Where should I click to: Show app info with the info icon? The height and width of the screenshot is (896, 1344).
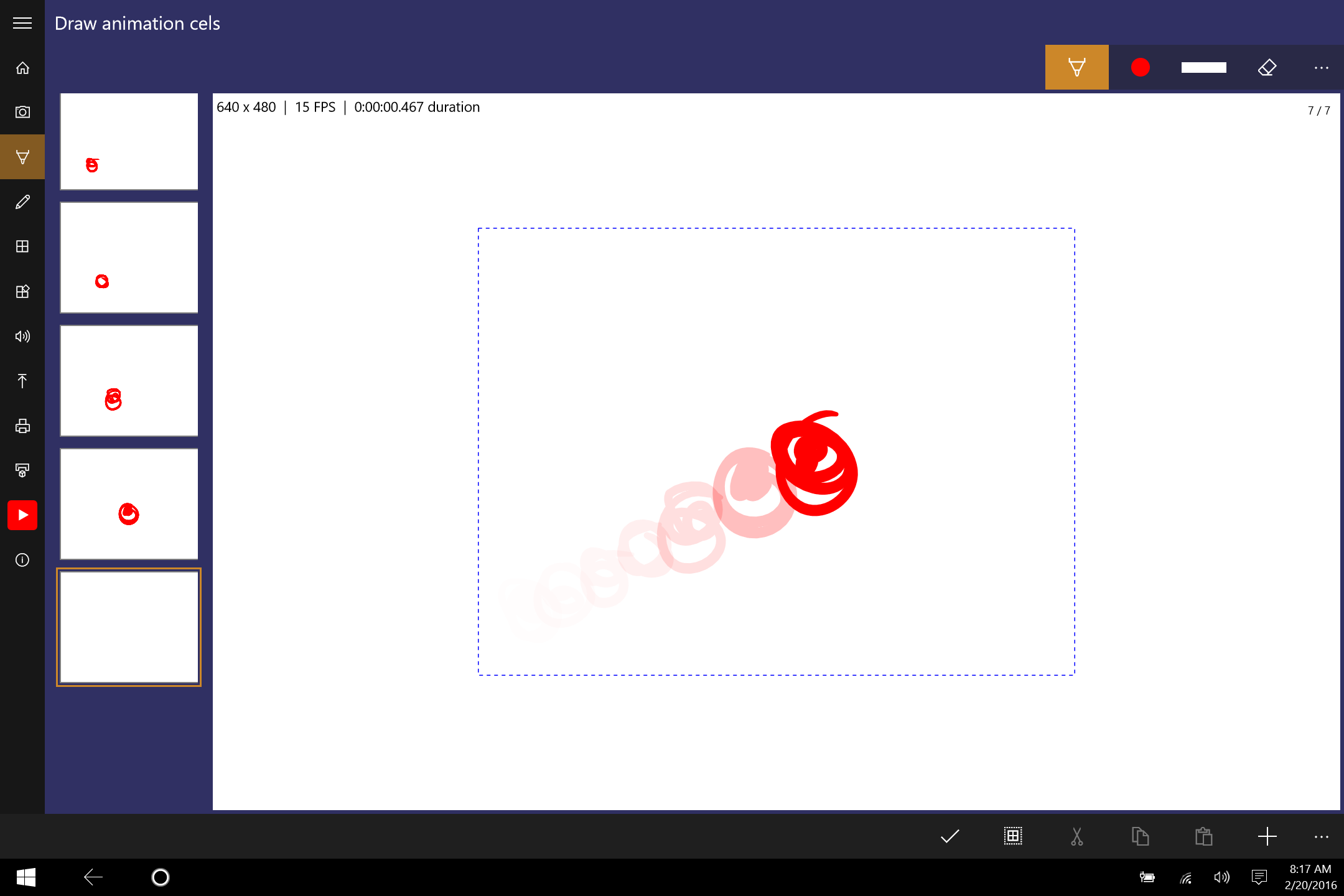click(22, 560)
